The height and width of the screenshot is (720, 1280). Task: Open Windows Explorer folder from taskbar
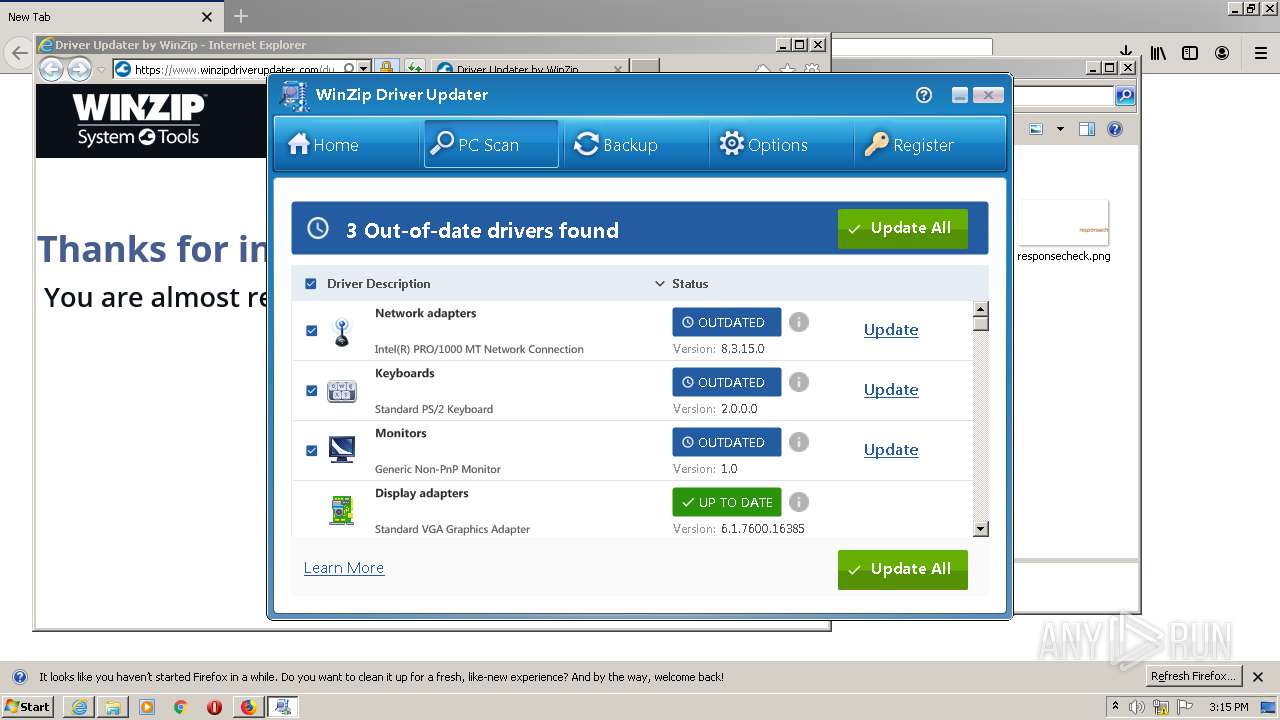(113, 707)
